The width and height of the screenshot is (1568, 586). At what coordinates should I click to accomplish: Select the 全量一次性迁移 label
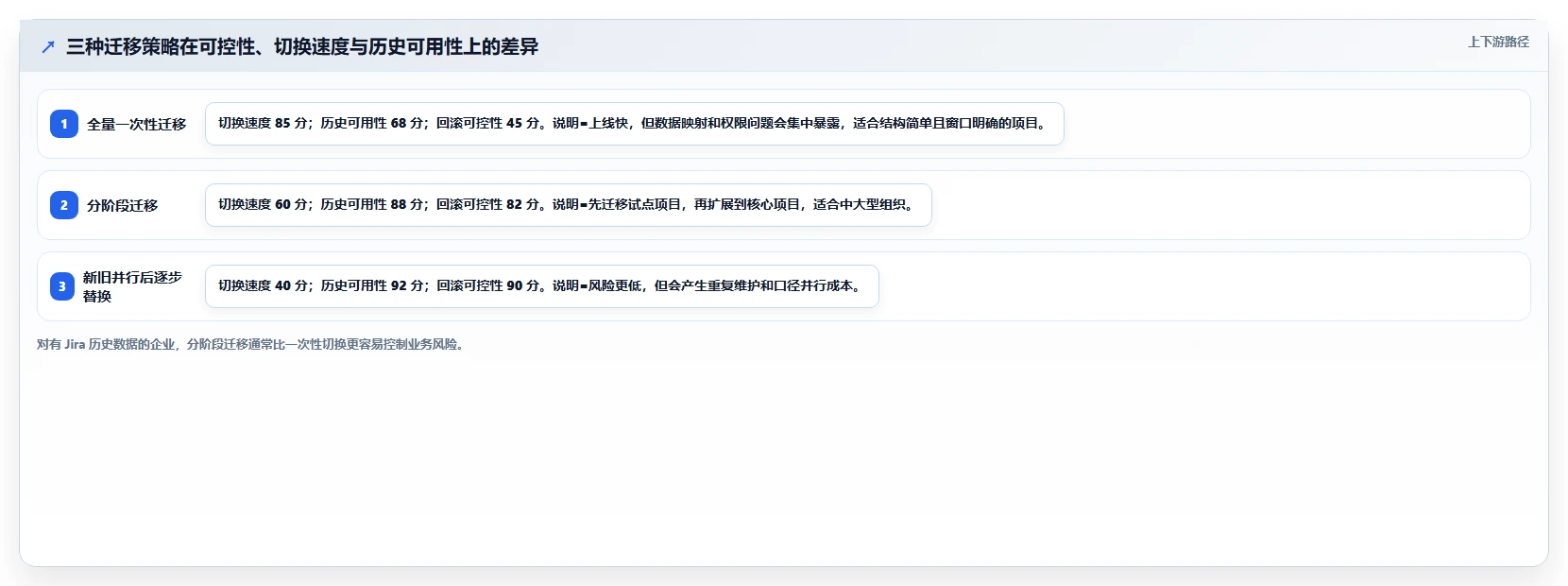point(137,124)
